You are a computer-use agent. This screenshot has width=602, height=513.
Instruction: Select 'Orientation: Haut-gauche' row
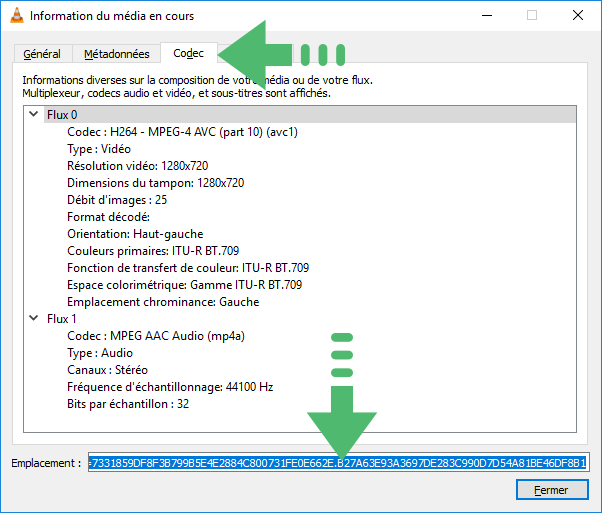(135, 234)
